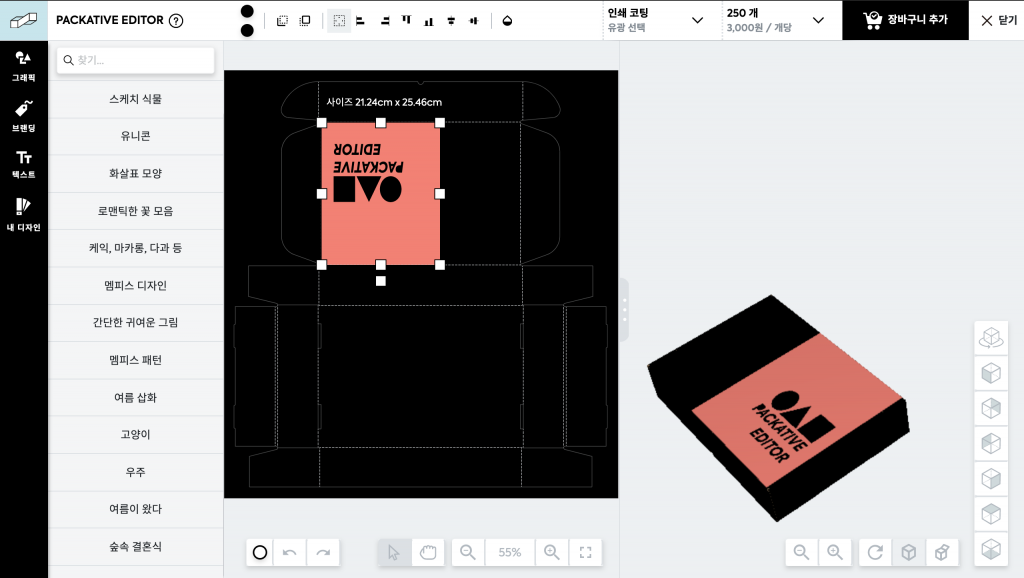The width and height of the screenshot is (1024, 578).
Task: Bring the selected object forward
Action: [x=305, y=21]
